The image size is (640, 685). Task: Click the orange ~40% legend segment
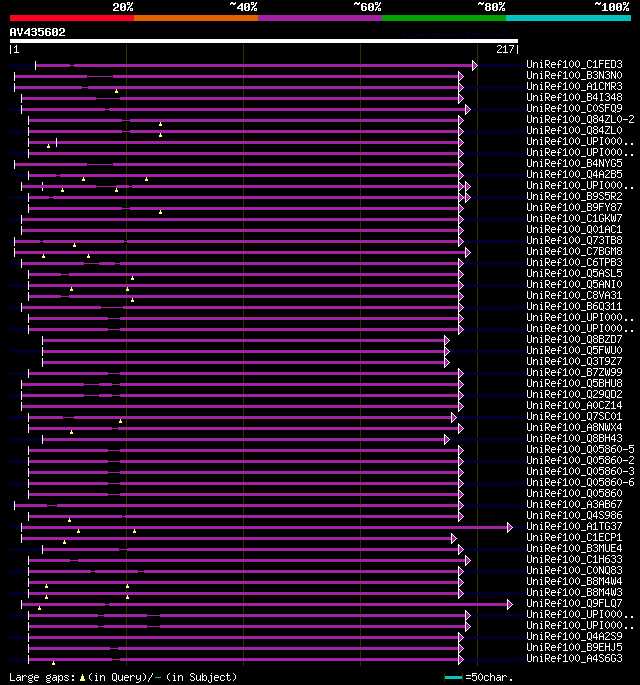(196, 18)
